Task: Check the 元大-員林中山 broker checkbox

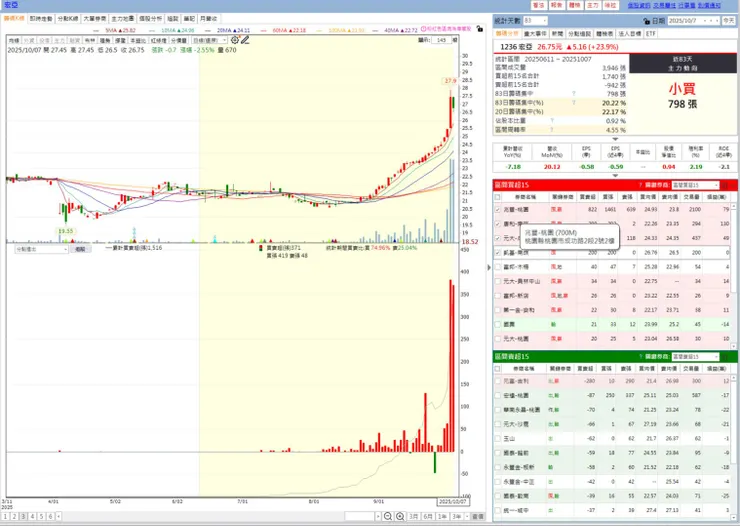Action: (497, 281)
